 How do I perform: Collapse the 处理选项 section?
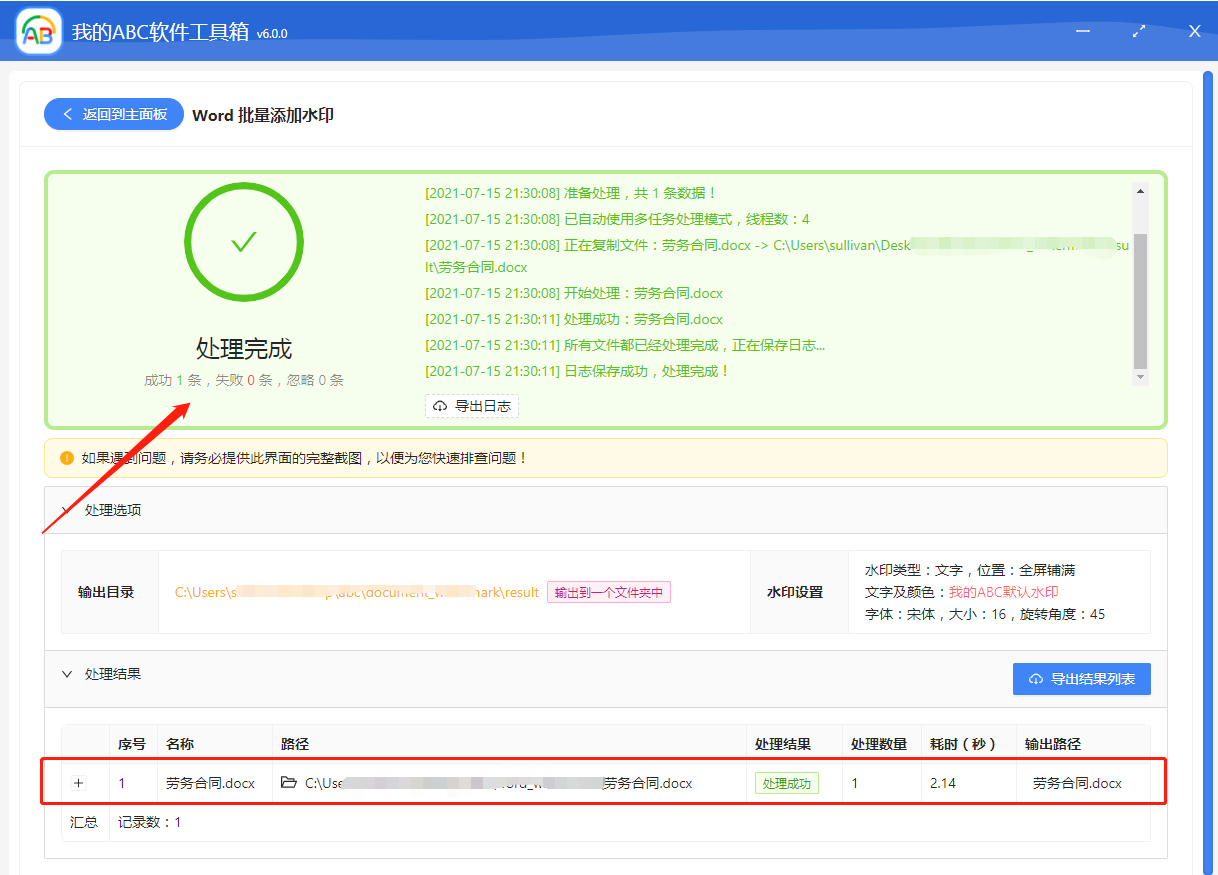(68, 509)
